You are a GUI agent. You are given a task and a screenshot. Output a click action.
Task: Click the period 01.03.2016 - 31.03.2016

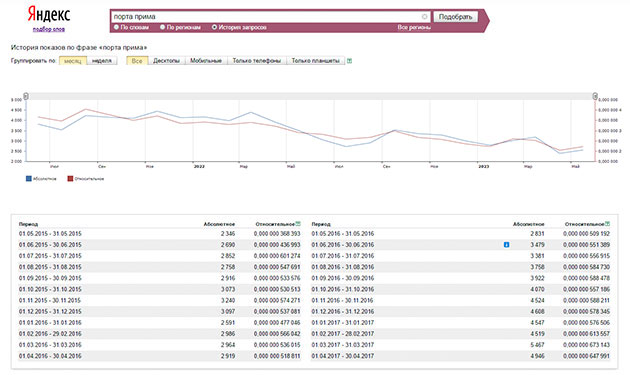[50, 344]
